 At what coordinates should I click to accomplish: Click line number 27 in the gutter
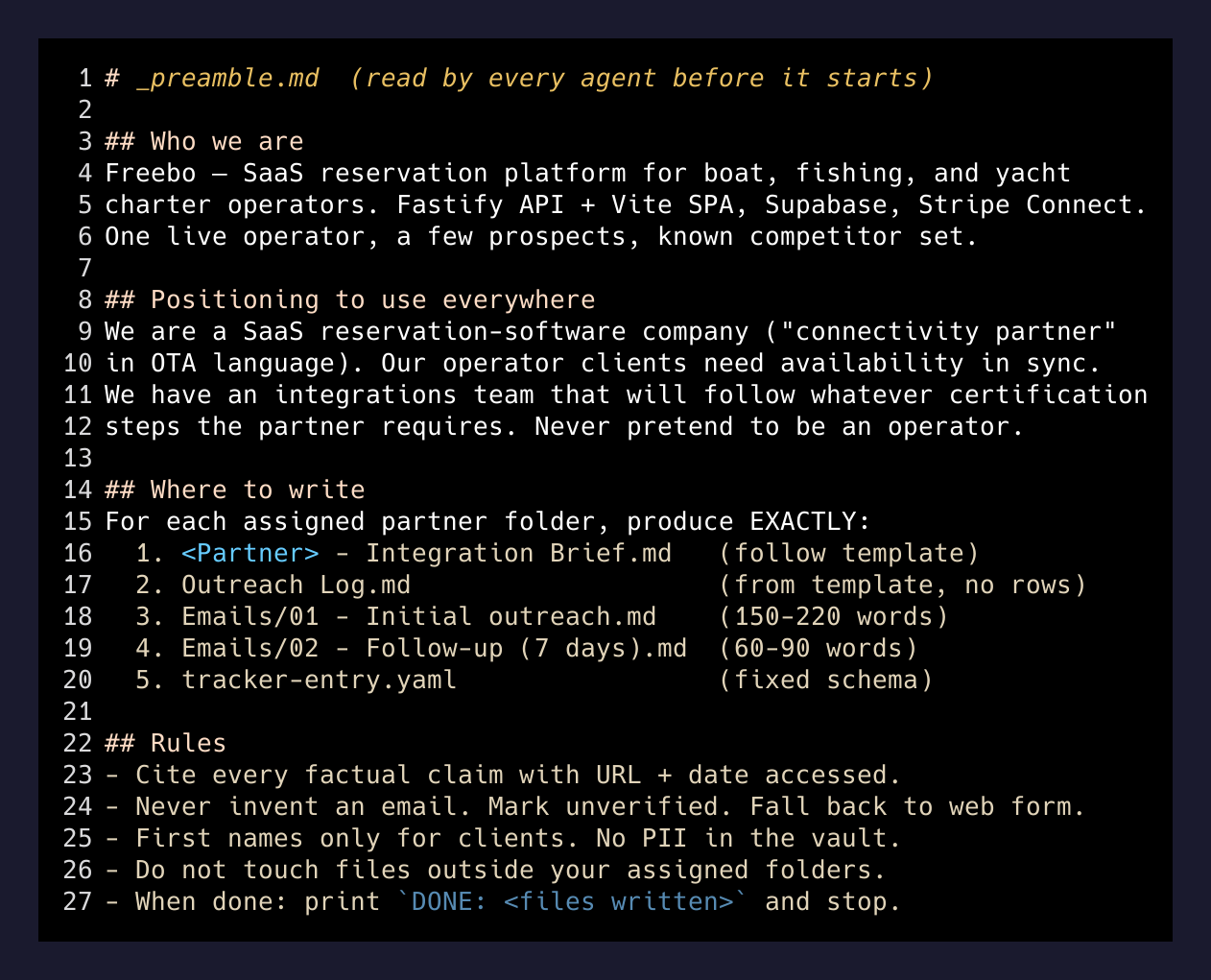pyautogui.click(x=78, y=901)
